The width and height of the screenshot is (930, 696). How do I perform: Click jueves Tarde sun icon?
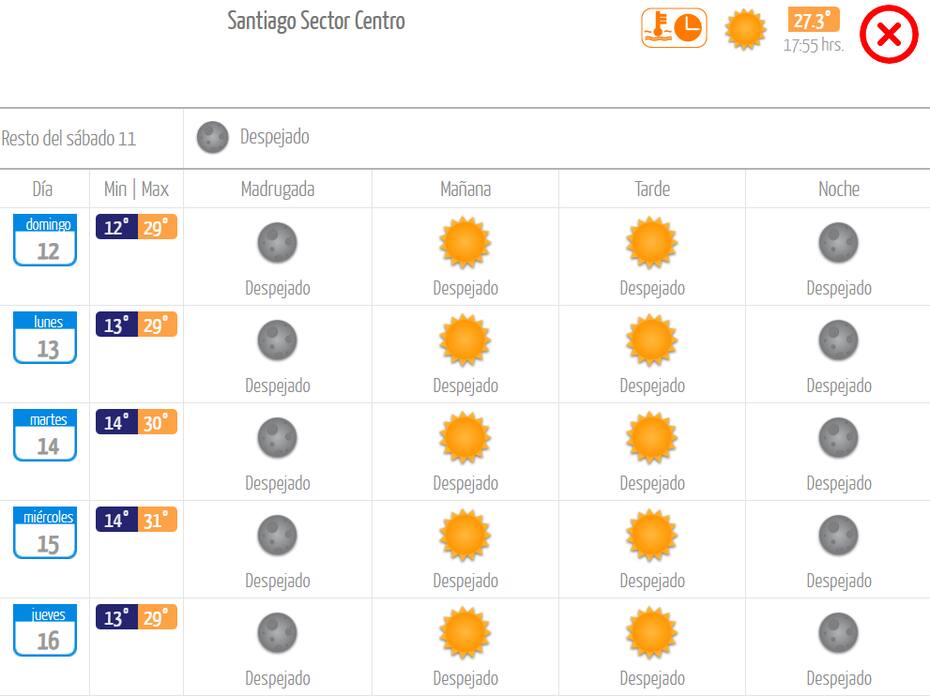point(652,632)
